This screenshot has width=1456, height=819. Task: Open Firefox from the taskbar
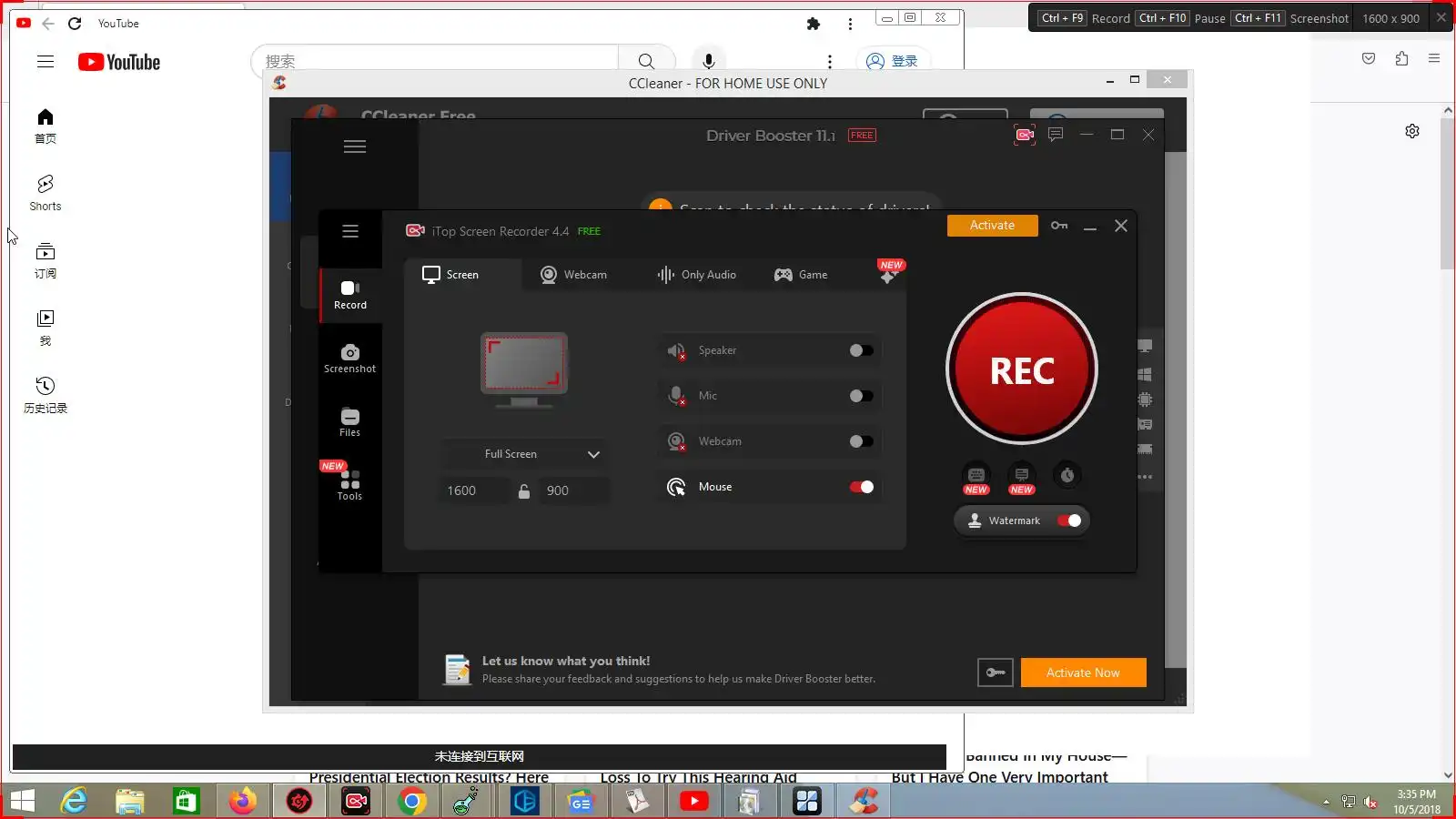243,801
